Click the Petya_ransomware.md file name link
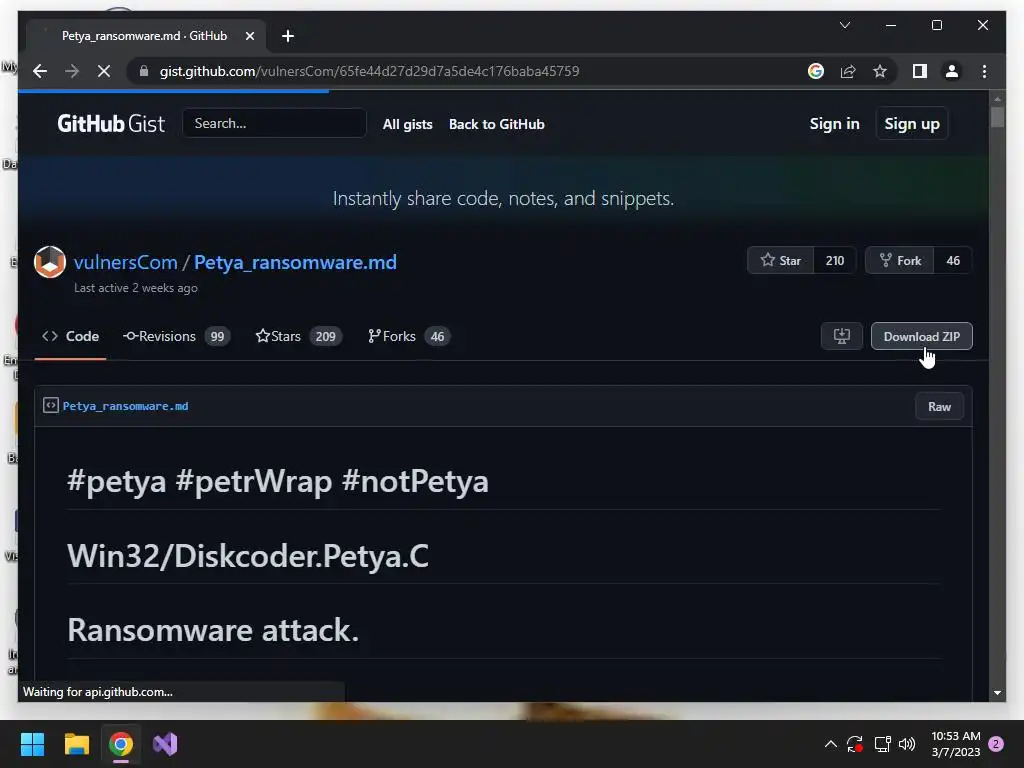This screenshot has height=768, width=1024. [x=125, y=406]
